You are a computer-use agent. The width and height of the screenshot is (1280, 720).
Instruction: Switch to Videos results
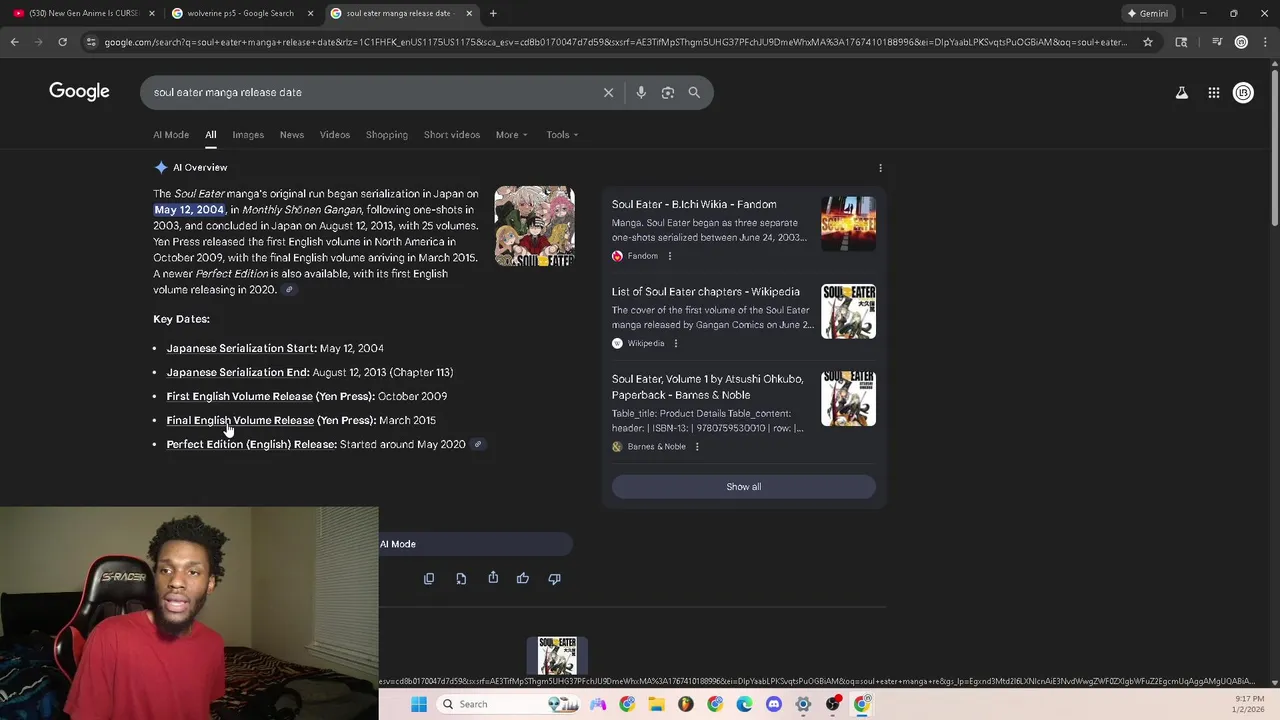[x=335, y=135]
